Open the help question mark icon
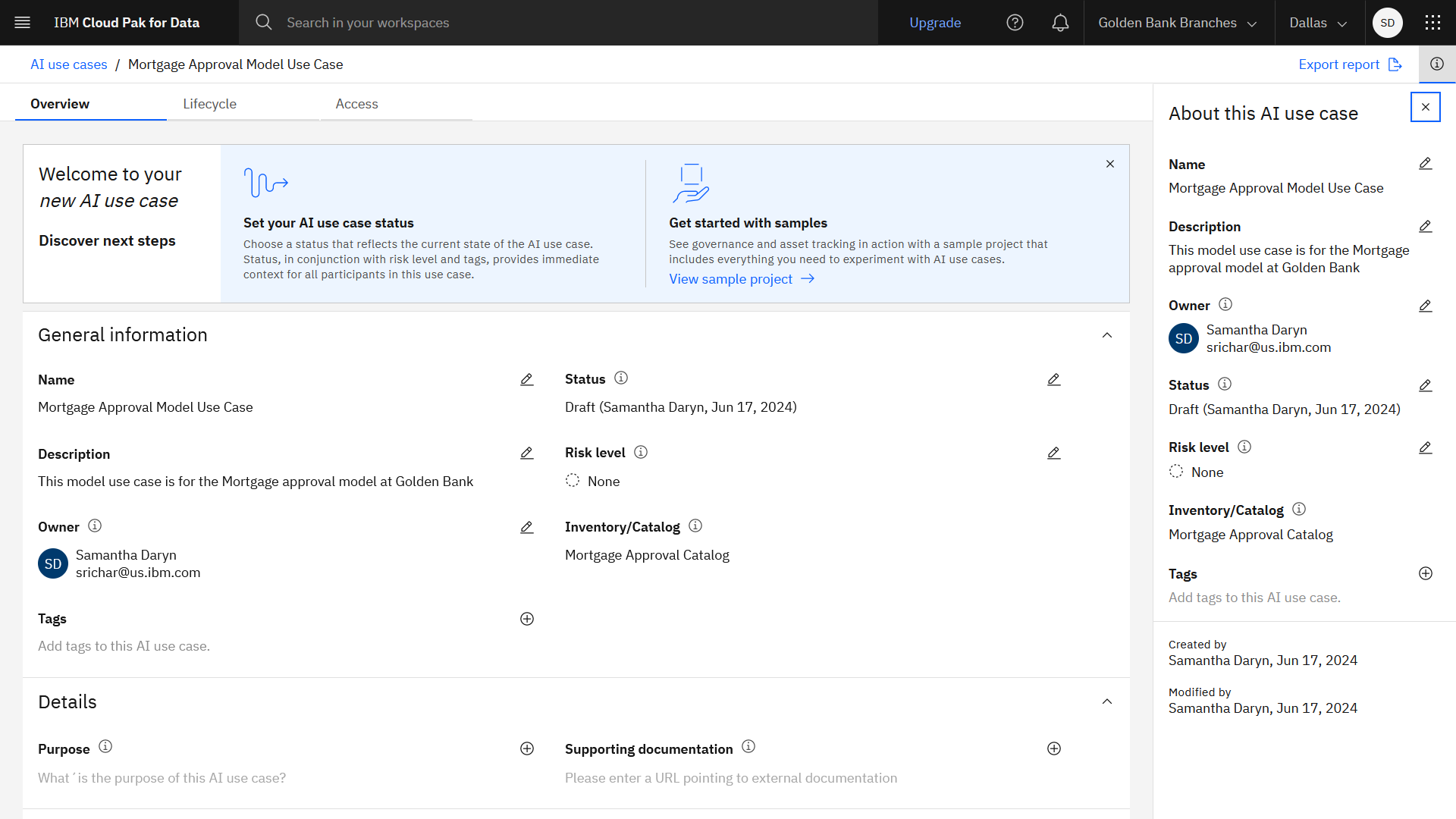Screen dimensions: 1456x819 pyautogui.click(x=1015, y=23)
